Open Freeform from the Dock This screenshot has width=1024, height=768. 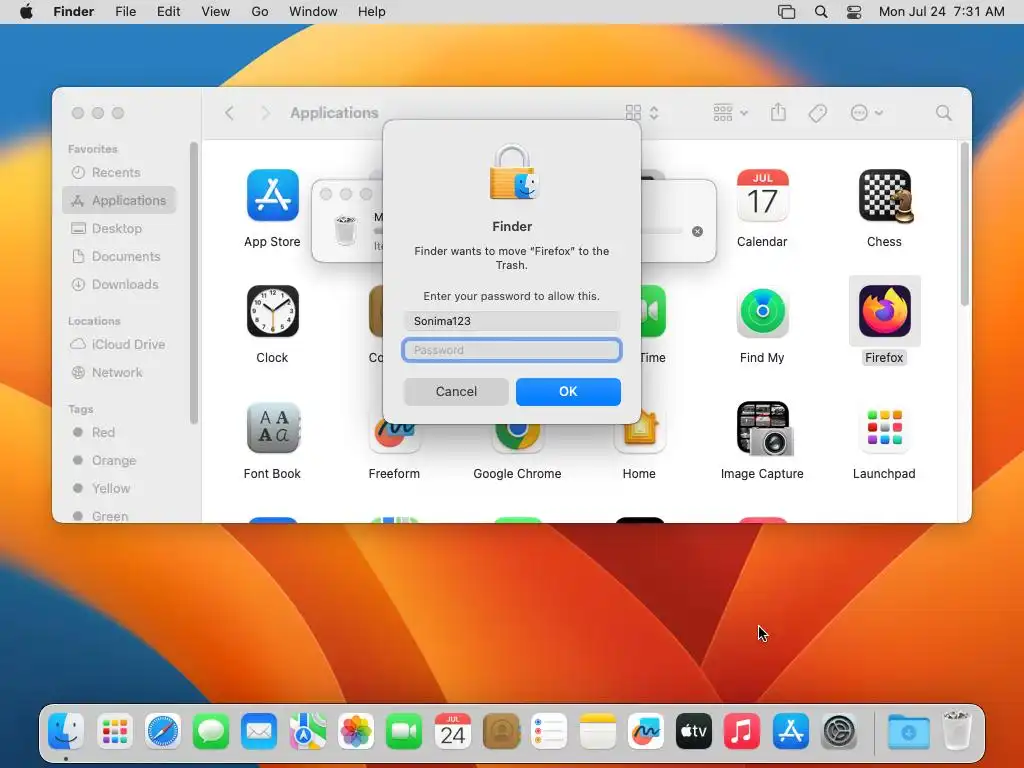coord(645,731)
